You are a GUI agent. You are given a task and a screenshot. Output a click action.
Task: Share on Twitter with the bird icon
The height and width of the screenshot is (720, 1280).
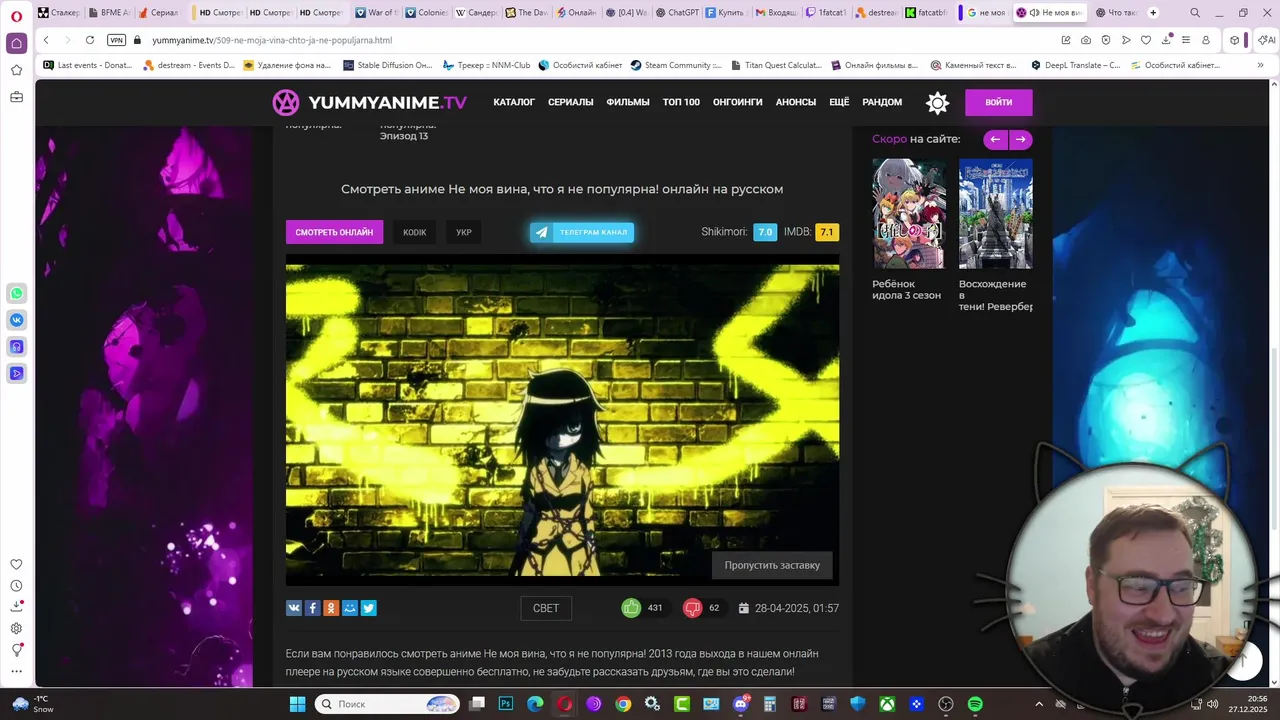click(368, 608)
